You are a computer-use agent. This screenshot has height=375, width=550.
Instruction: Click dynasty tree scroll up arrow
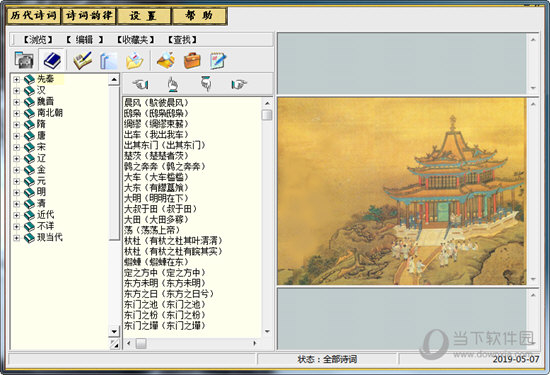[x=114, y=80]
